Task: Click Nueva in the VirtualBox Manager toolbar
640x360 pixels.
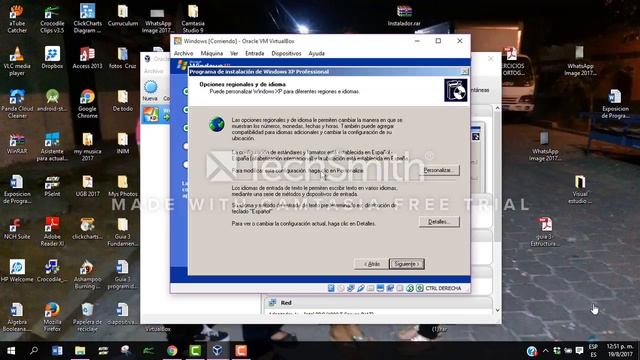Action: coord(150,91)
